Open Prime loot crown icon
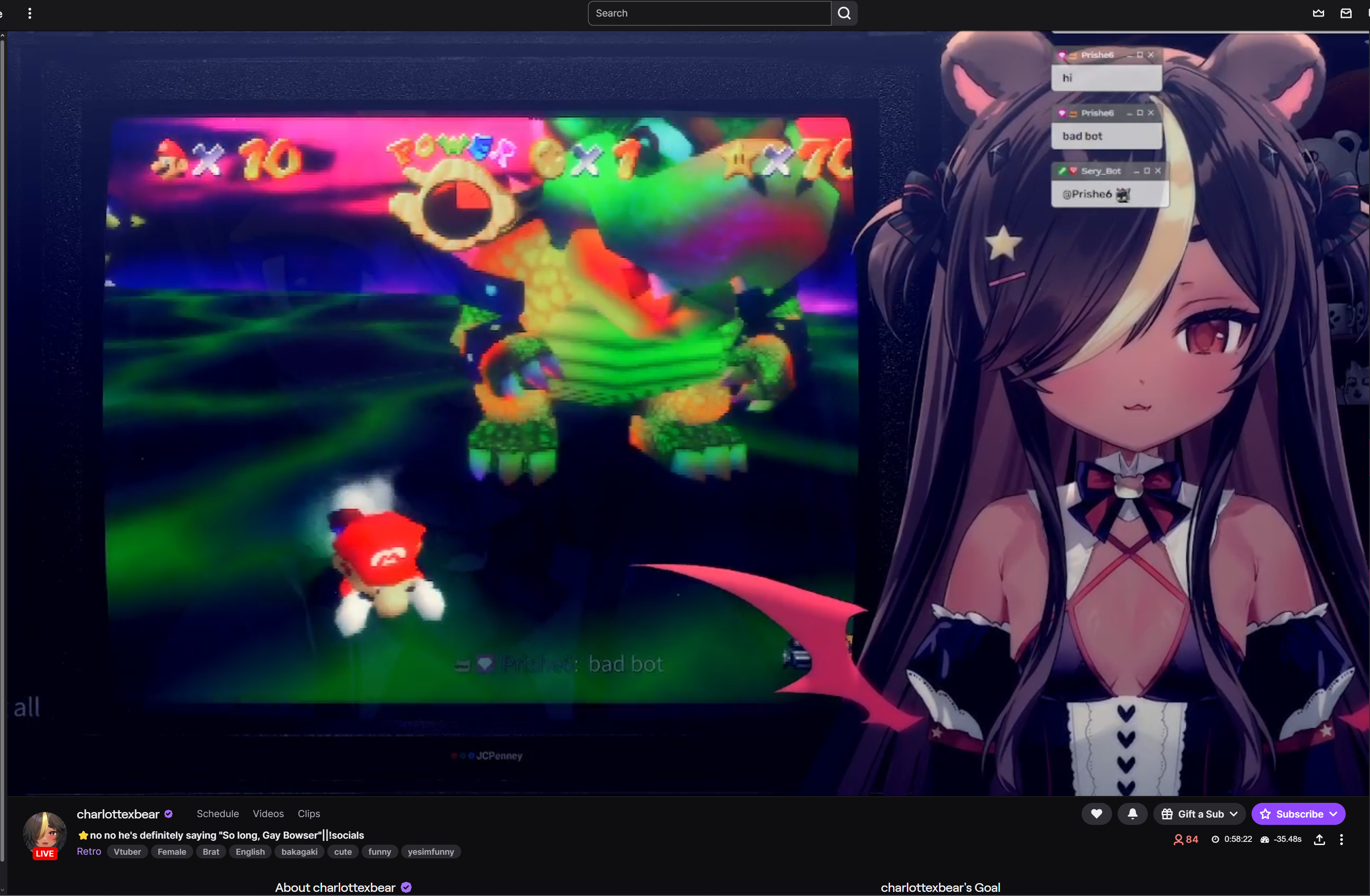Screen dimensions: 1370x896 (1318, 13)
